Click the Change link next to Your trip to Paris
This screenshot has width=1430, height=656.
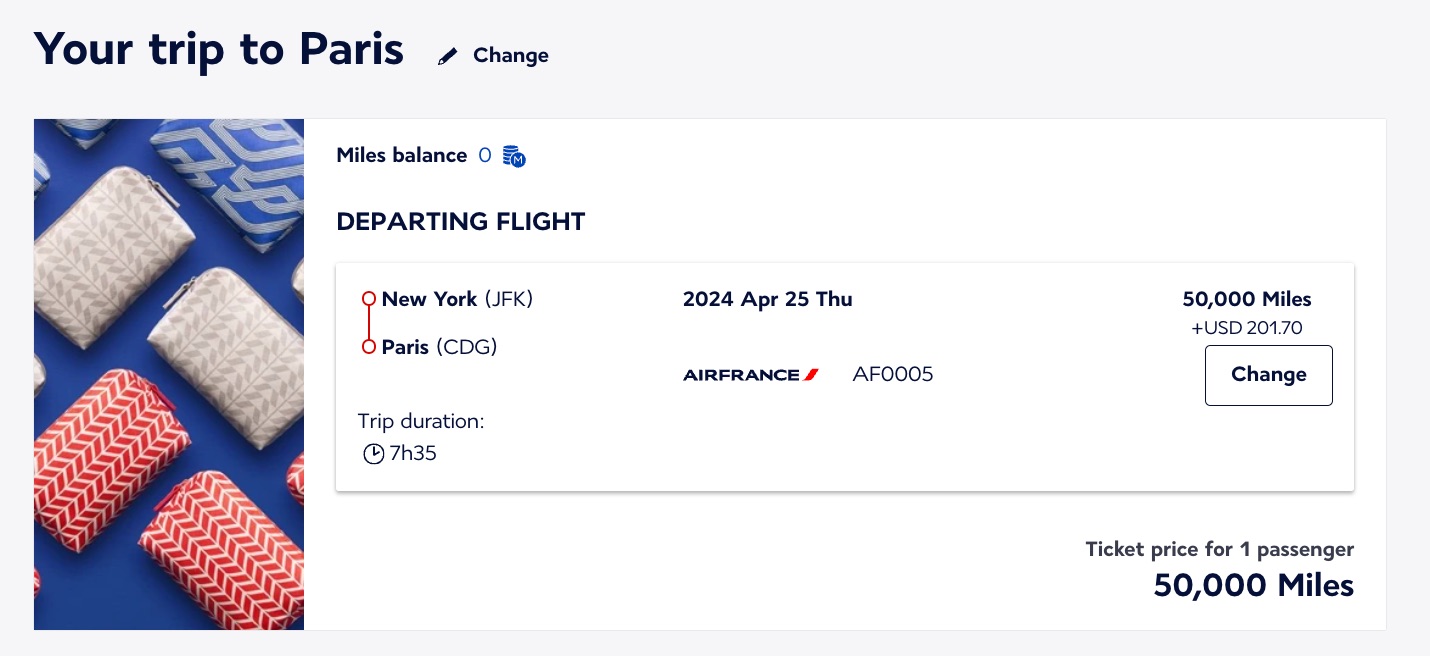[x=510, y=56]
